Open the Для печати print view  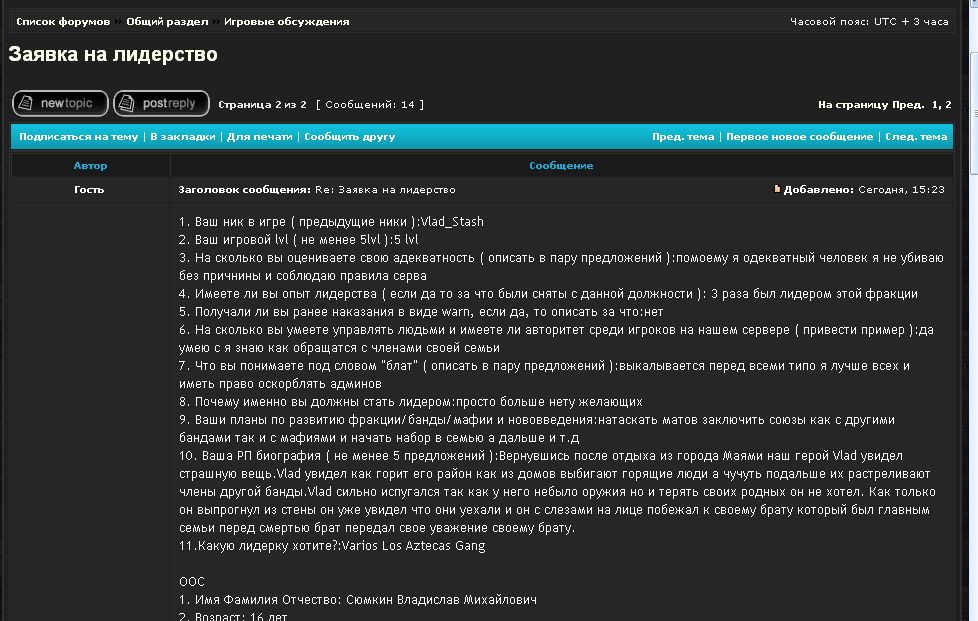[x=260, y=137]
